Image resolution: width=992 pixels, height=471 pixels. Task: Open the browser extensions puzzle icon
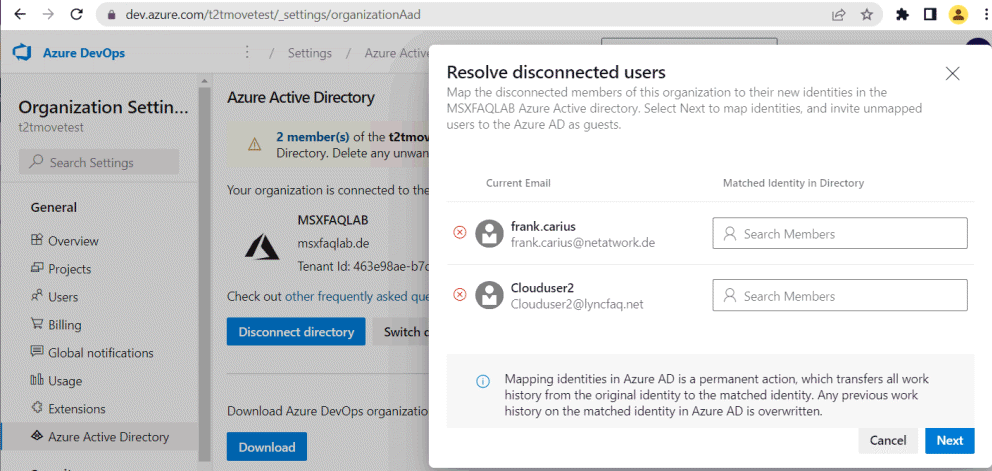(x=903, y=15)
